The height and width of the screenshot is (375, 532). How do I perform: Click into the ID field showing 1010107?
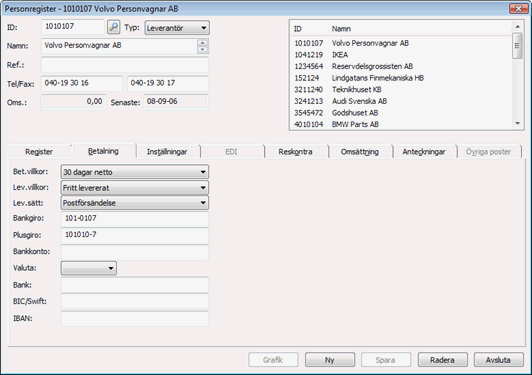(x=73, y=27)
